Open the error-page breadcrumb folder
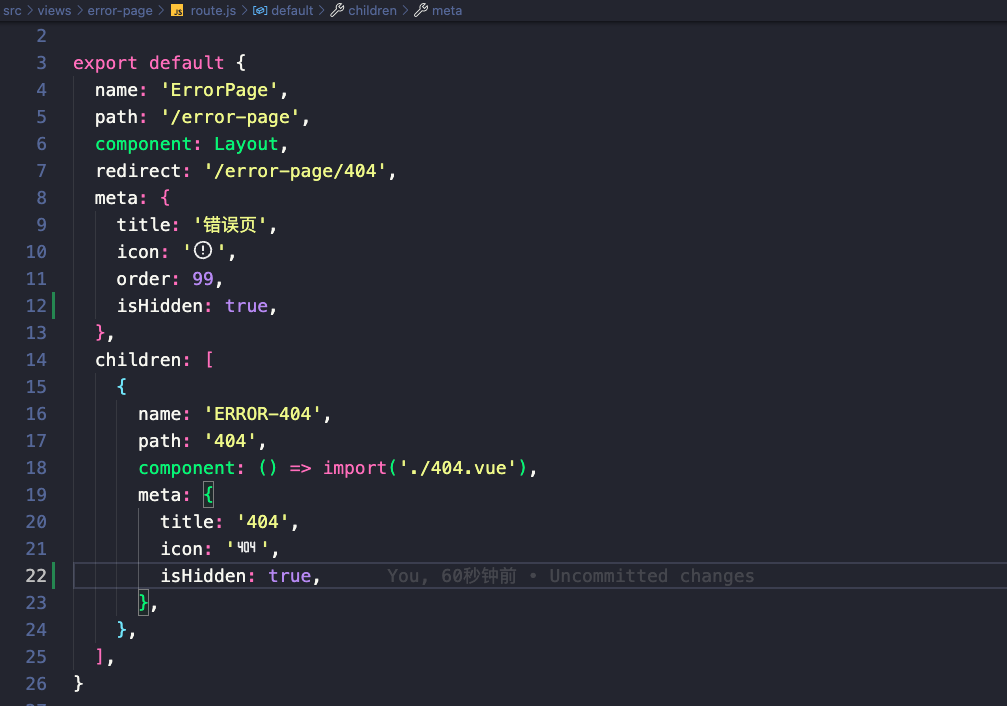 click(120, 10)
